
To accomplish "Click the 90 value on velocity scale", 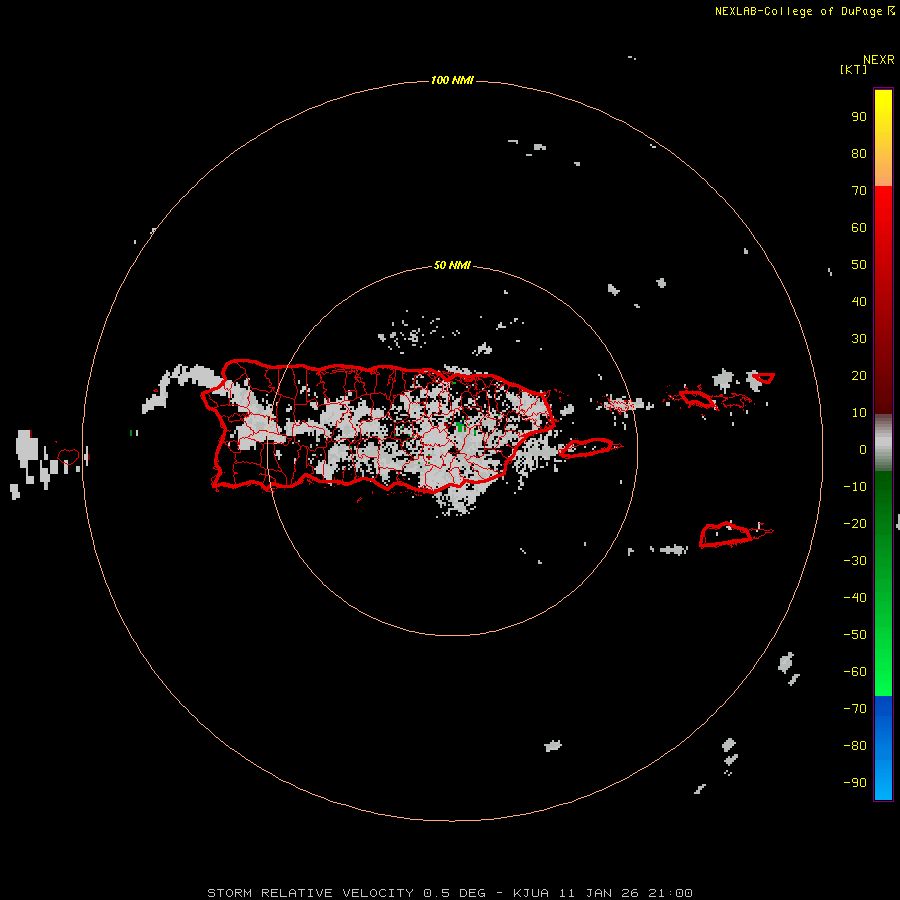I will click(x=859, y=117).
